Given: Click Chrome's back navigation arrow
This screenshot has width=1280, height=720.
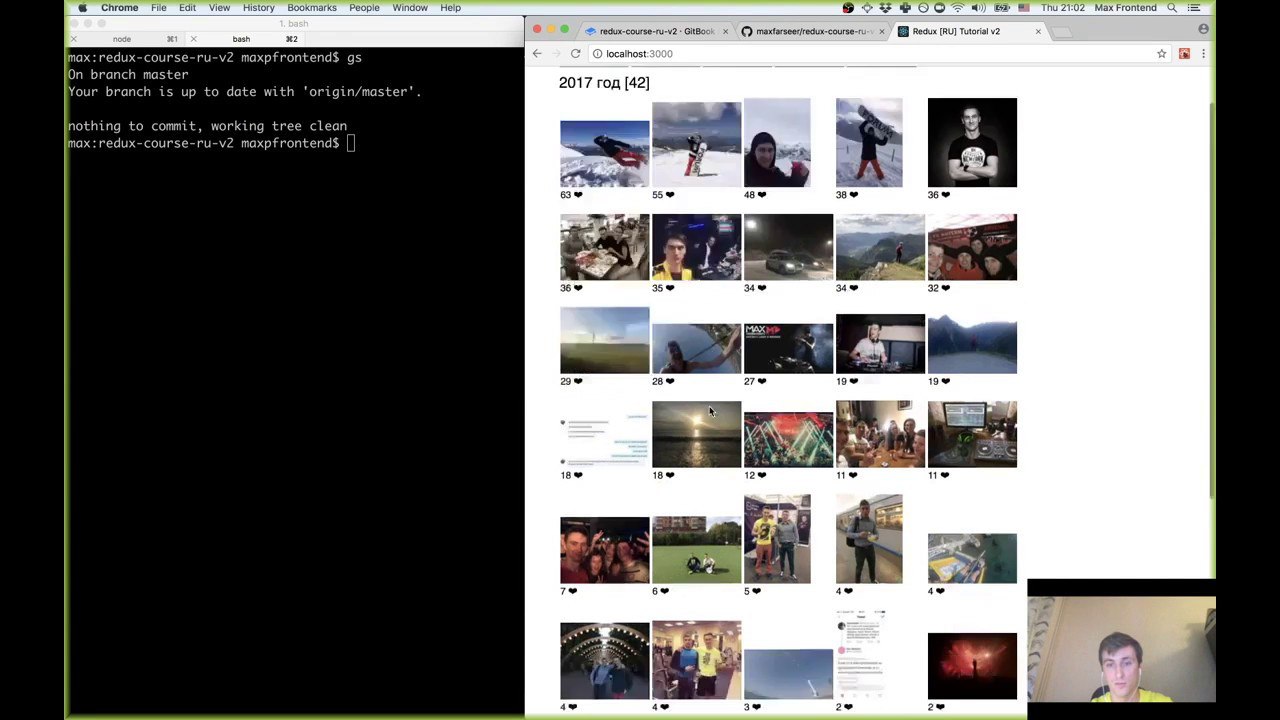Looking at the screenshot, I should (x=537, y=53).
